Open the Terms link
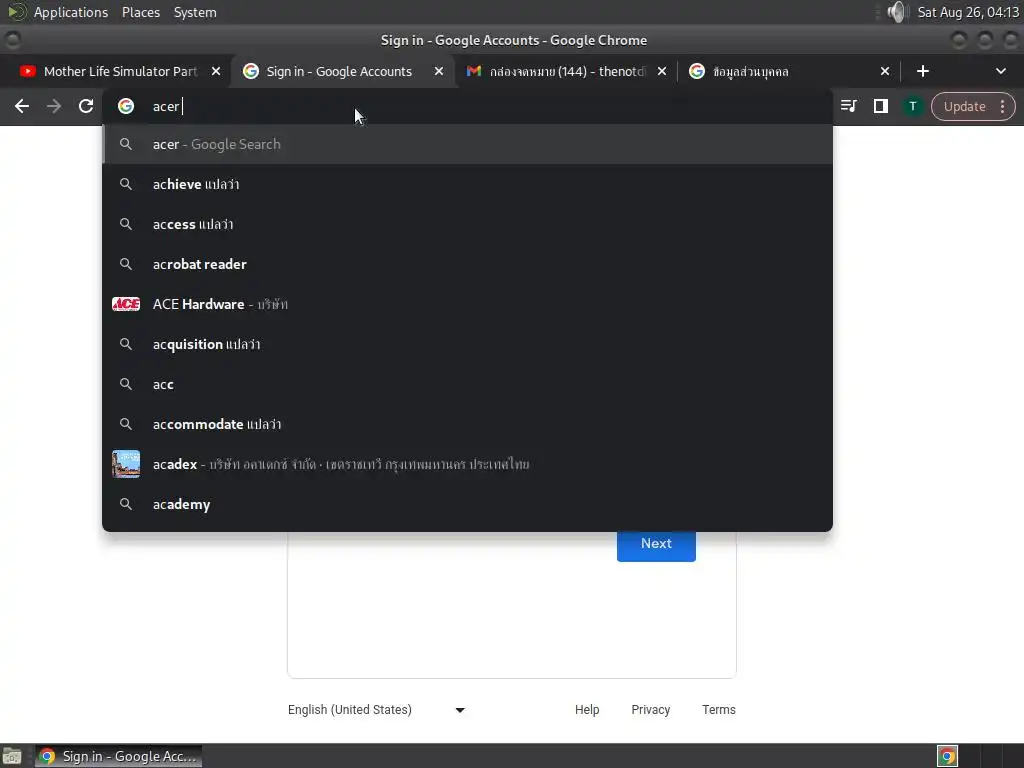1024x768 pixels. (718, 710)
